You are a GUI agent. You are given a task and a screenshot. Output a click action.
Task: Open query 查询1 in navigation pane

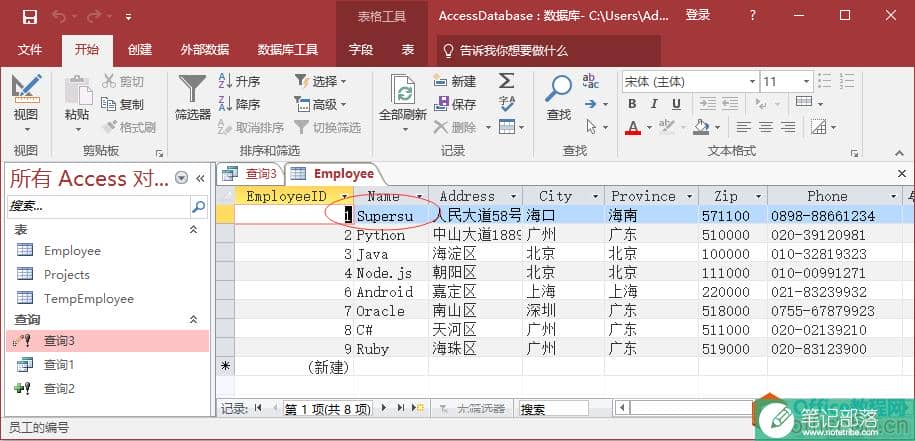pos(60,365)
